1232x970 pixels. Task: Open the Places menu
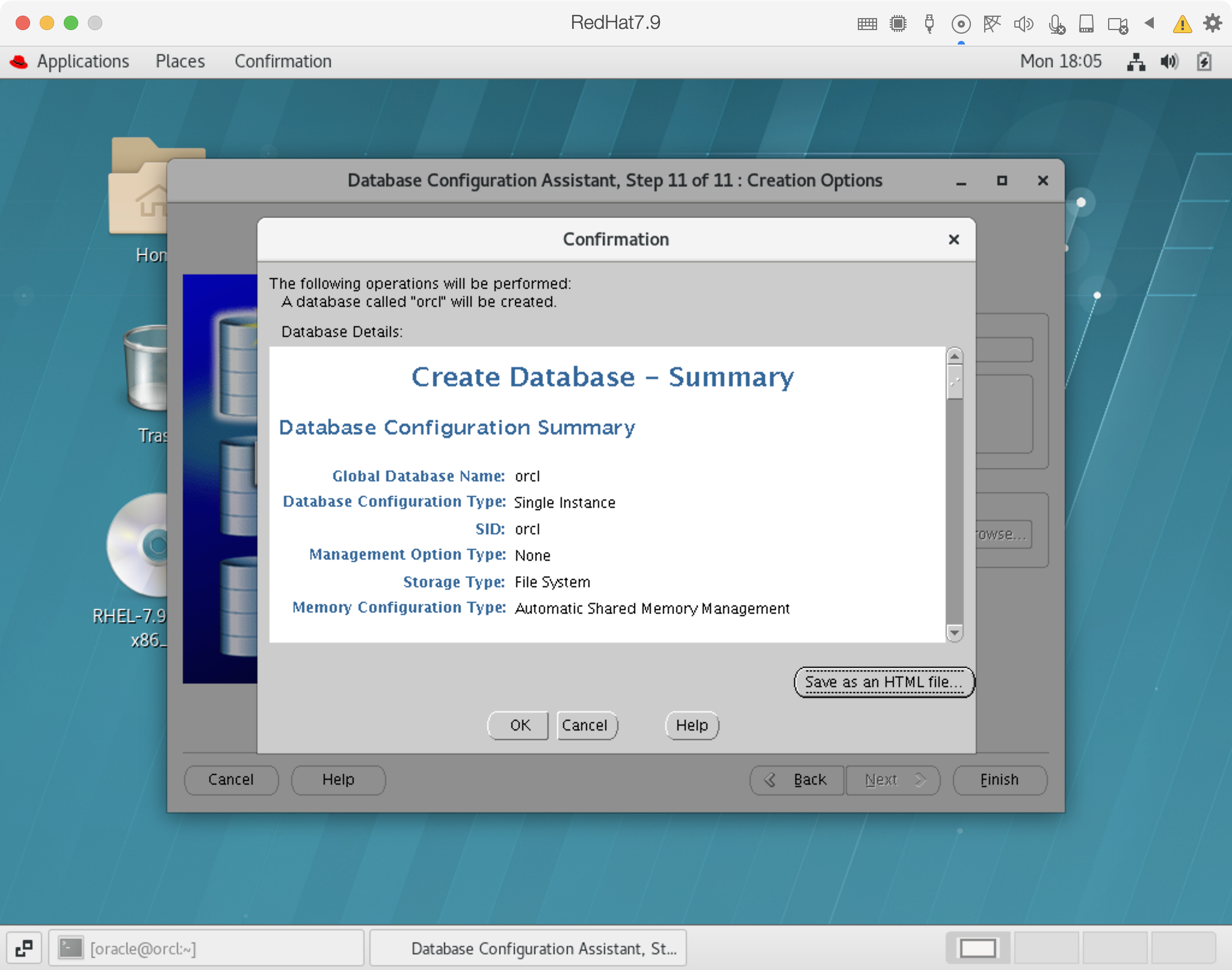coord(180,61)
